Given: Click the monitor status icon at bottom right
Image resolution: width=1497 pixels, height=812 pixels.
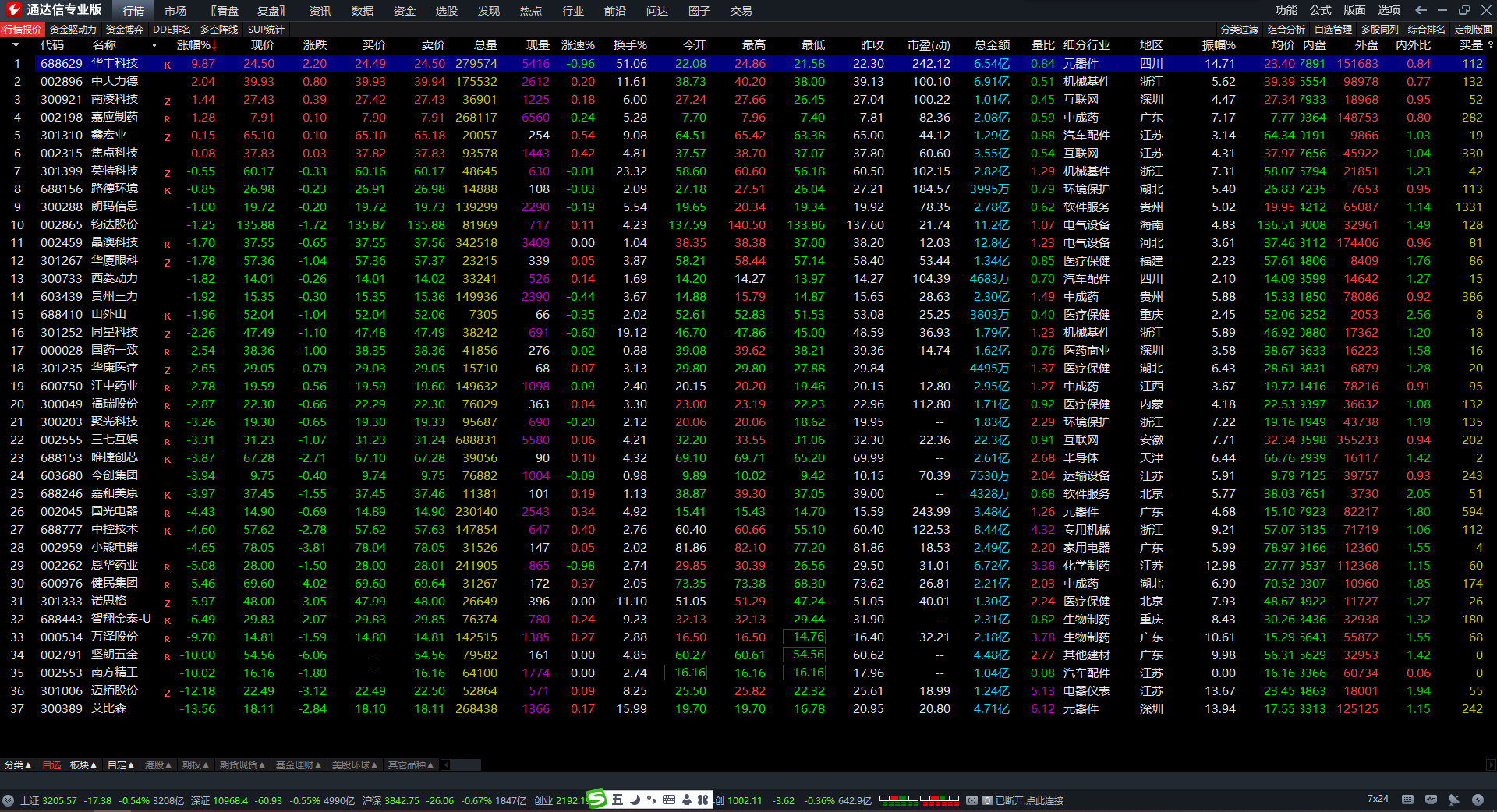Looking at the screenshot, I should tap(1431, 800).
